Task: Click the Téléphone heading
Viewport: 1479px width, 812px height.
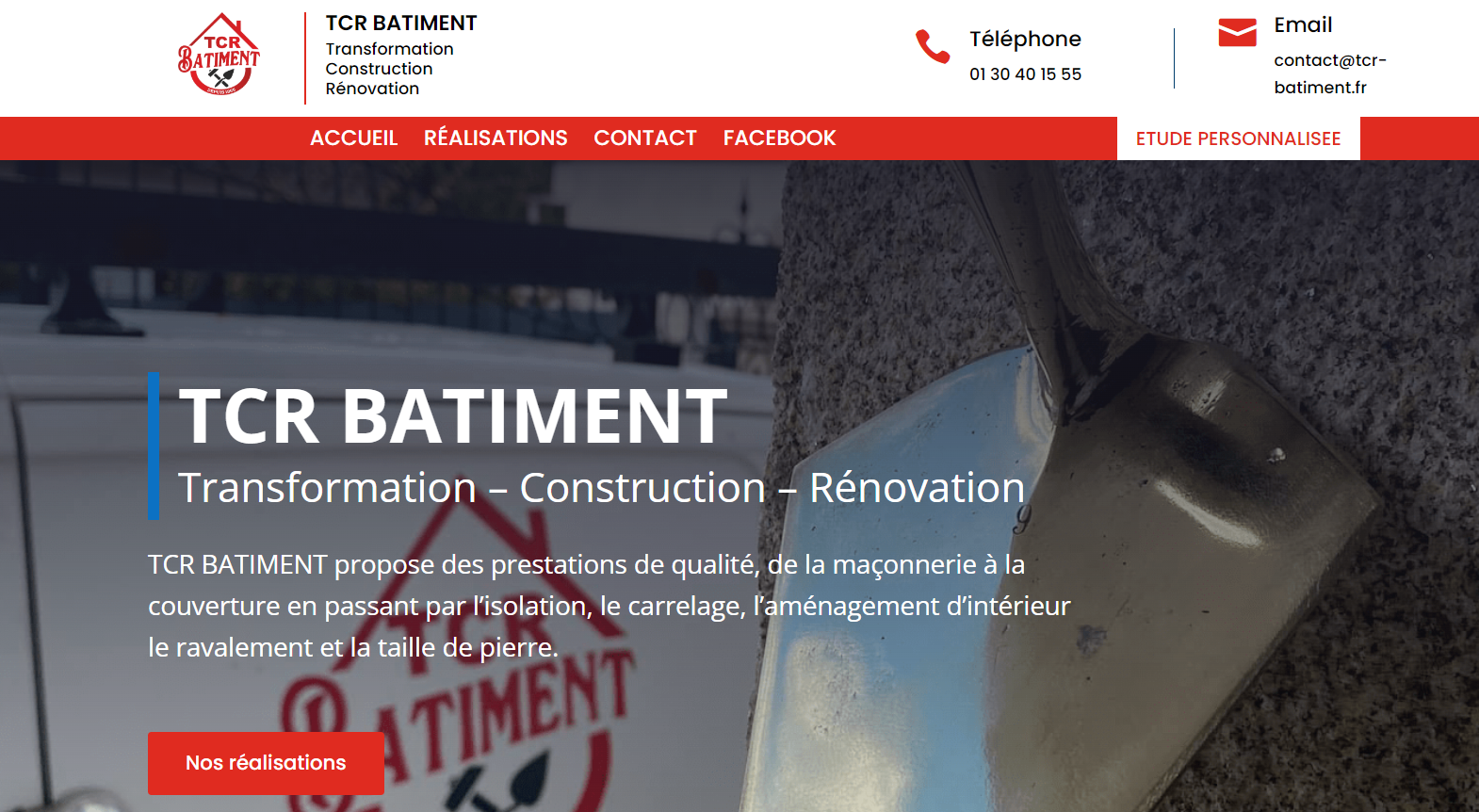Action: [1025, 39]
